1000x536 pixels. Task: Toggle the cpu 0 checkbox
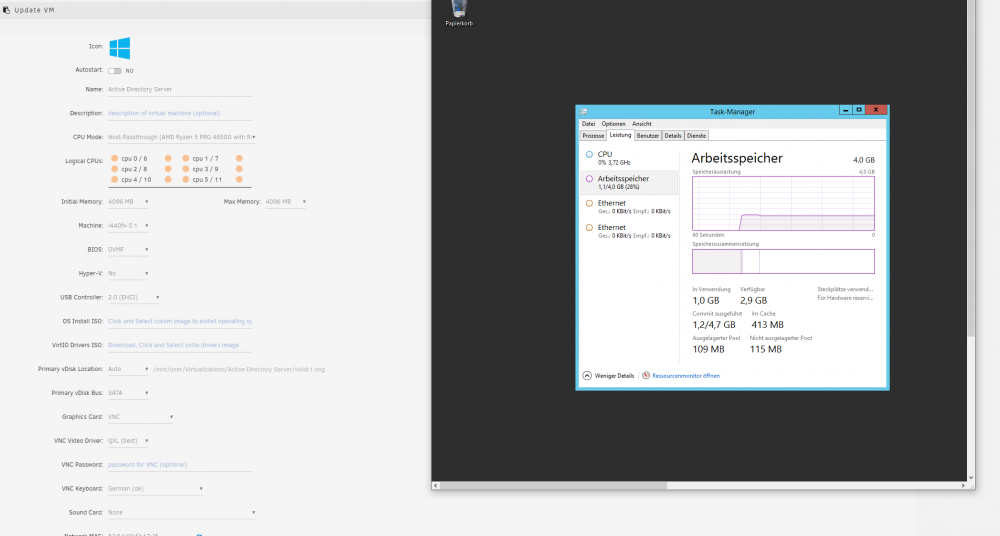pos(114,158)
